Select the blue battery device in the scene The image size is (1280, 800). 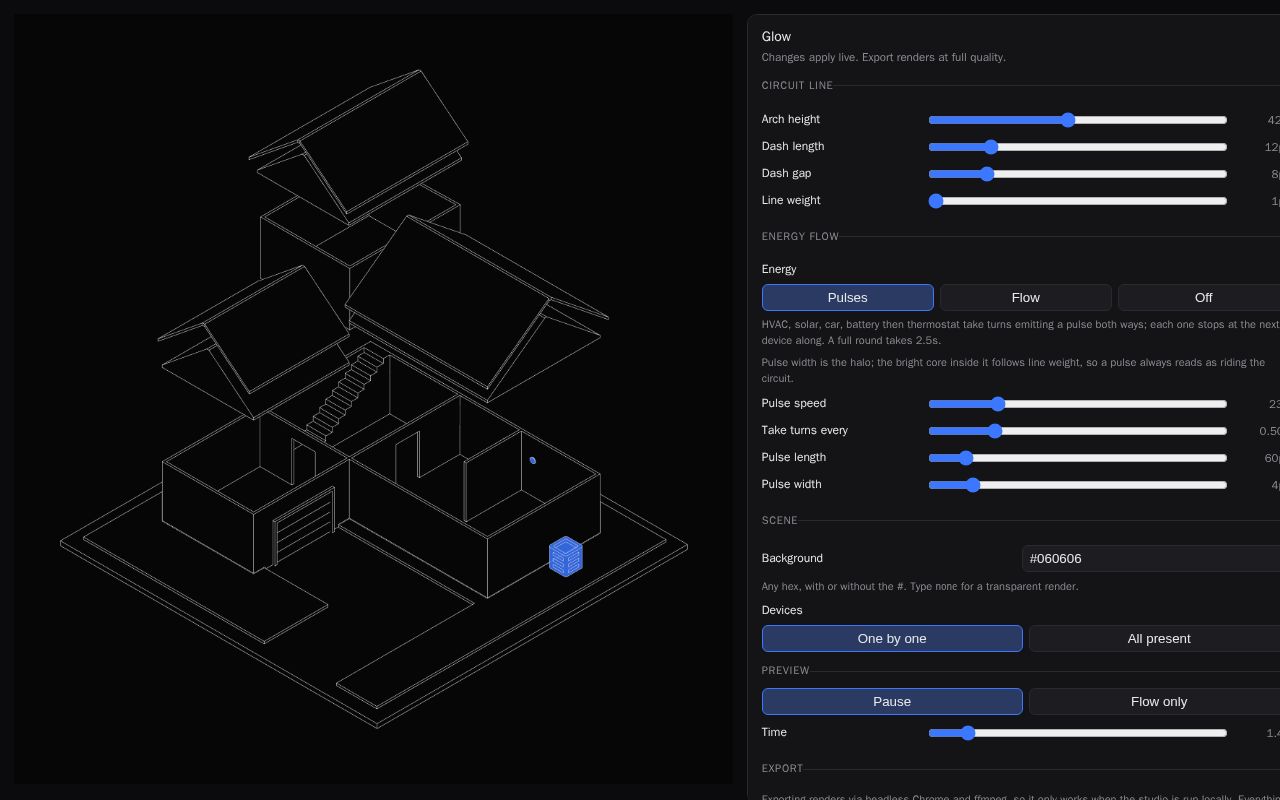566,557
